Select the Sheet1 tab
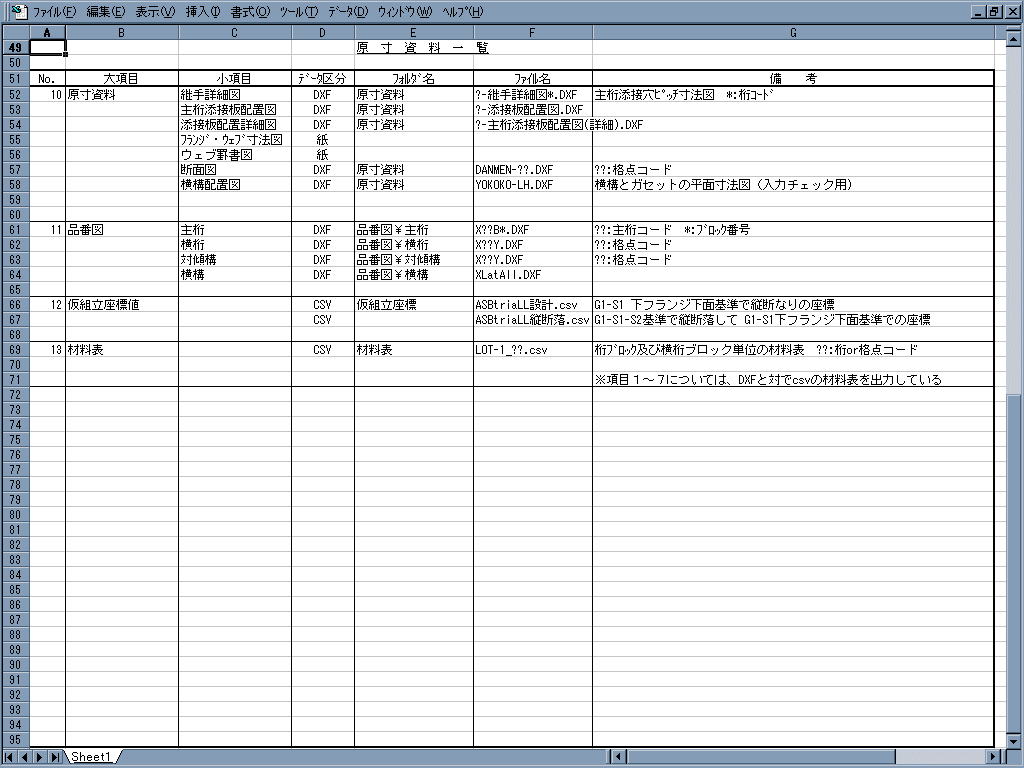1024x768 pixels. point(91,757)
